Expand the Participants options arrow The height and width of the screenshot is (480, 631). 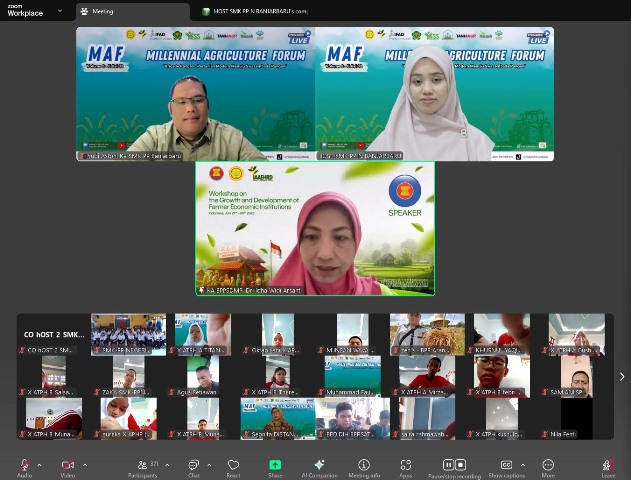coord(168,465)
